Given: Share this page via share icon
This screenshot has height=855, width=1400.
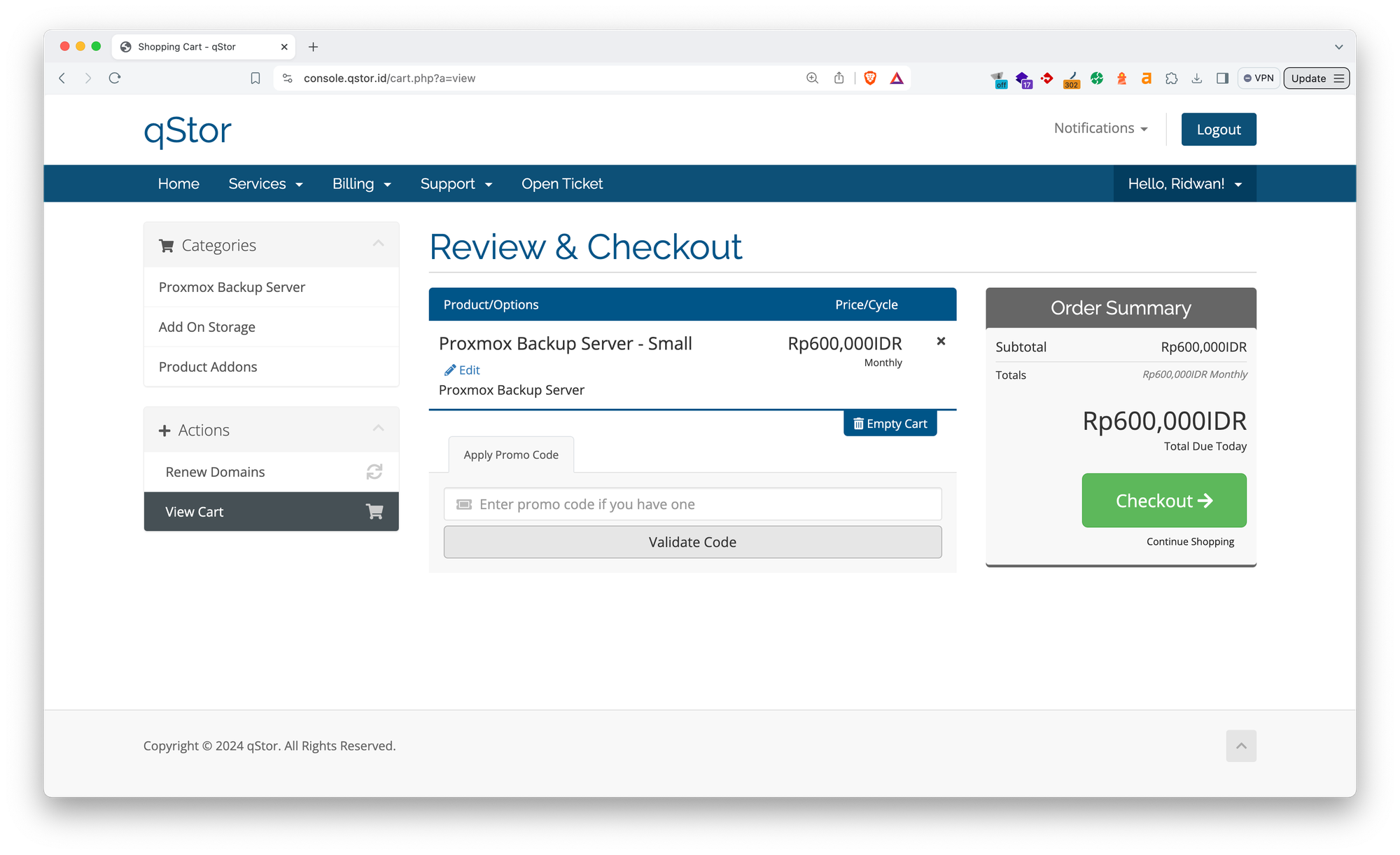Looking at the screenshot, I should [839, 78].
